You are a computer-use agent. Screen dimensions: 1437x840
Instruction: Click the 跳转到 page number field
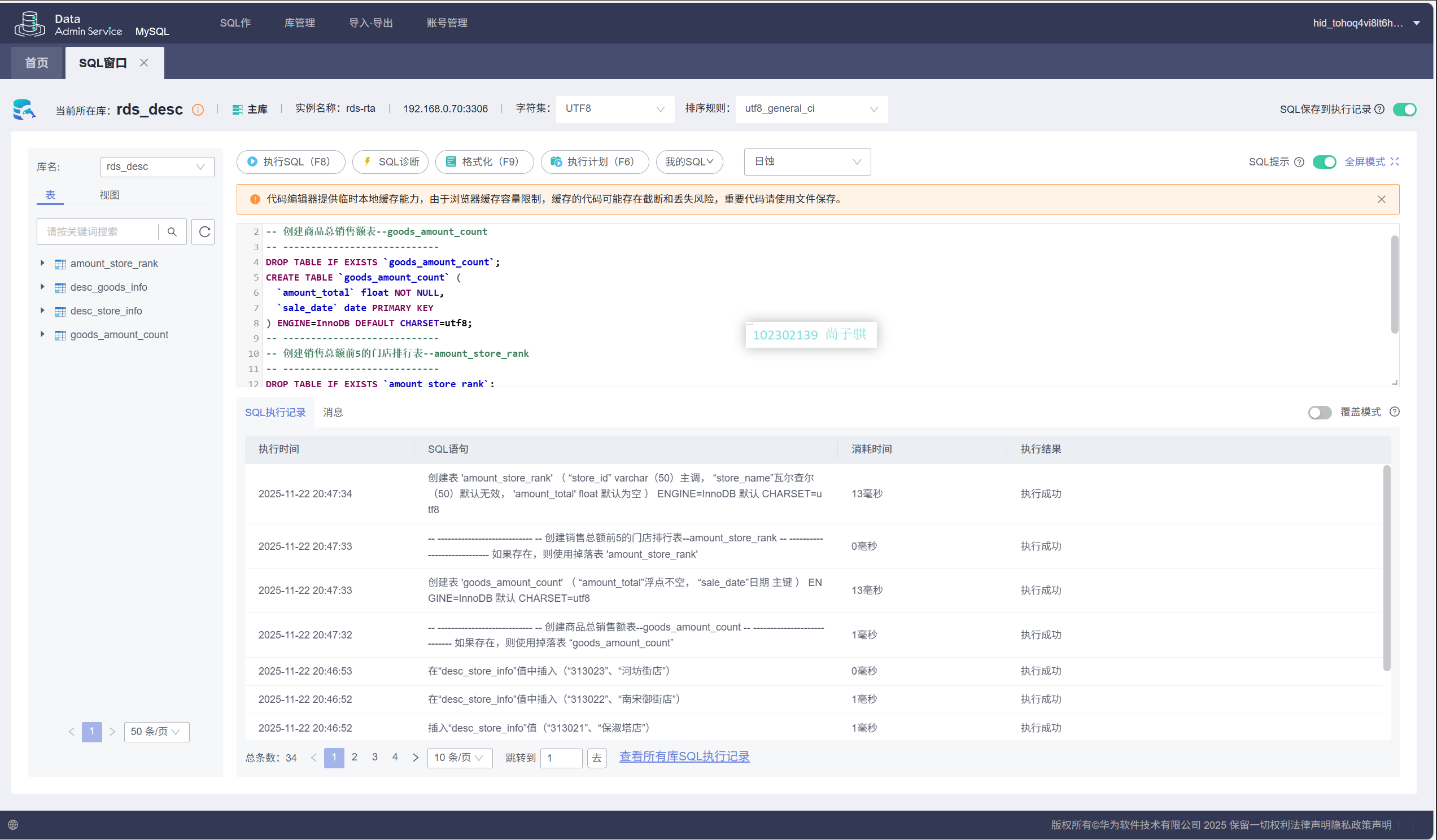coord(561,758)
